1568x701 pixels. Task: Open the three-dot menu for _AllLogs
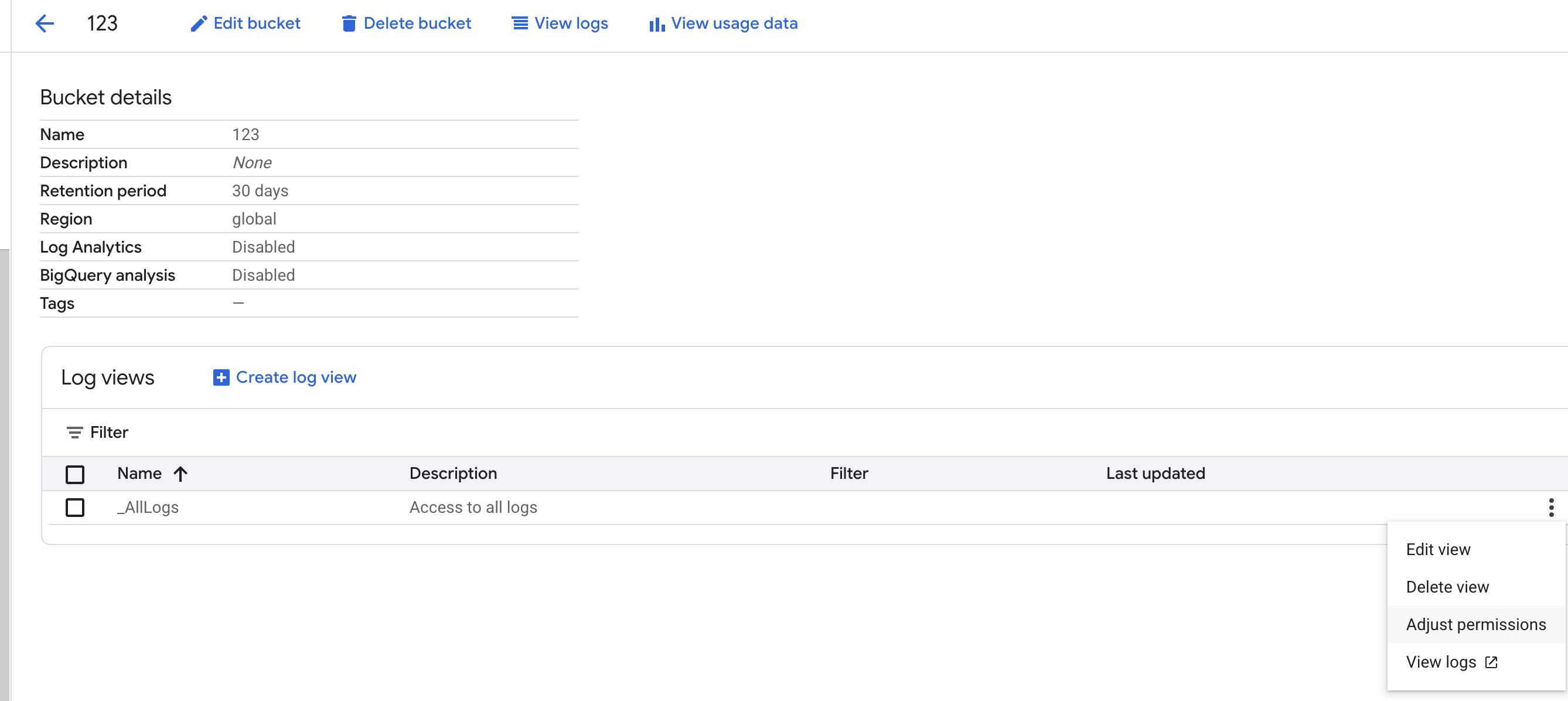pyautogui.click(x=1550, y=508)
